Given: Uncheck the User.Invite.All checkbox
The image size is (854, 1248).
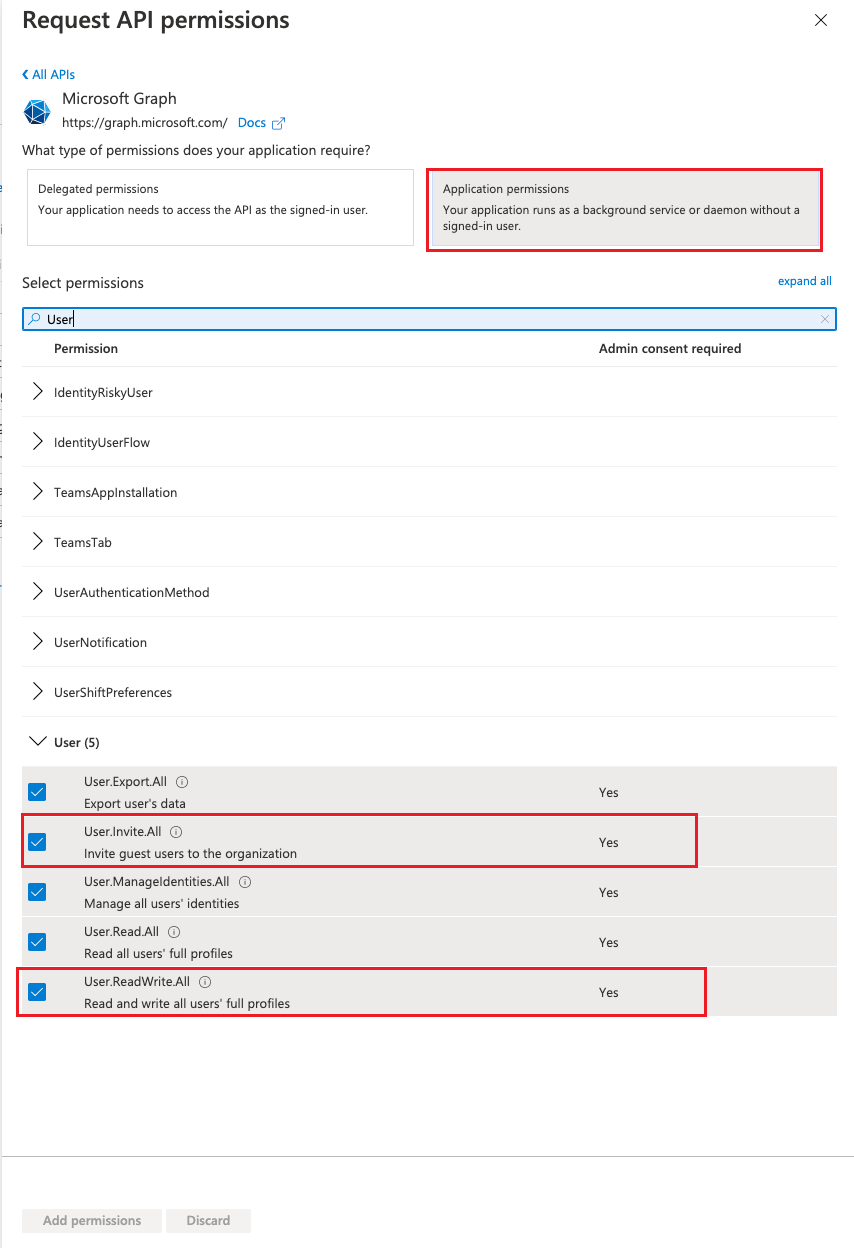Looking at the screenshot, I should click(37, 842).
